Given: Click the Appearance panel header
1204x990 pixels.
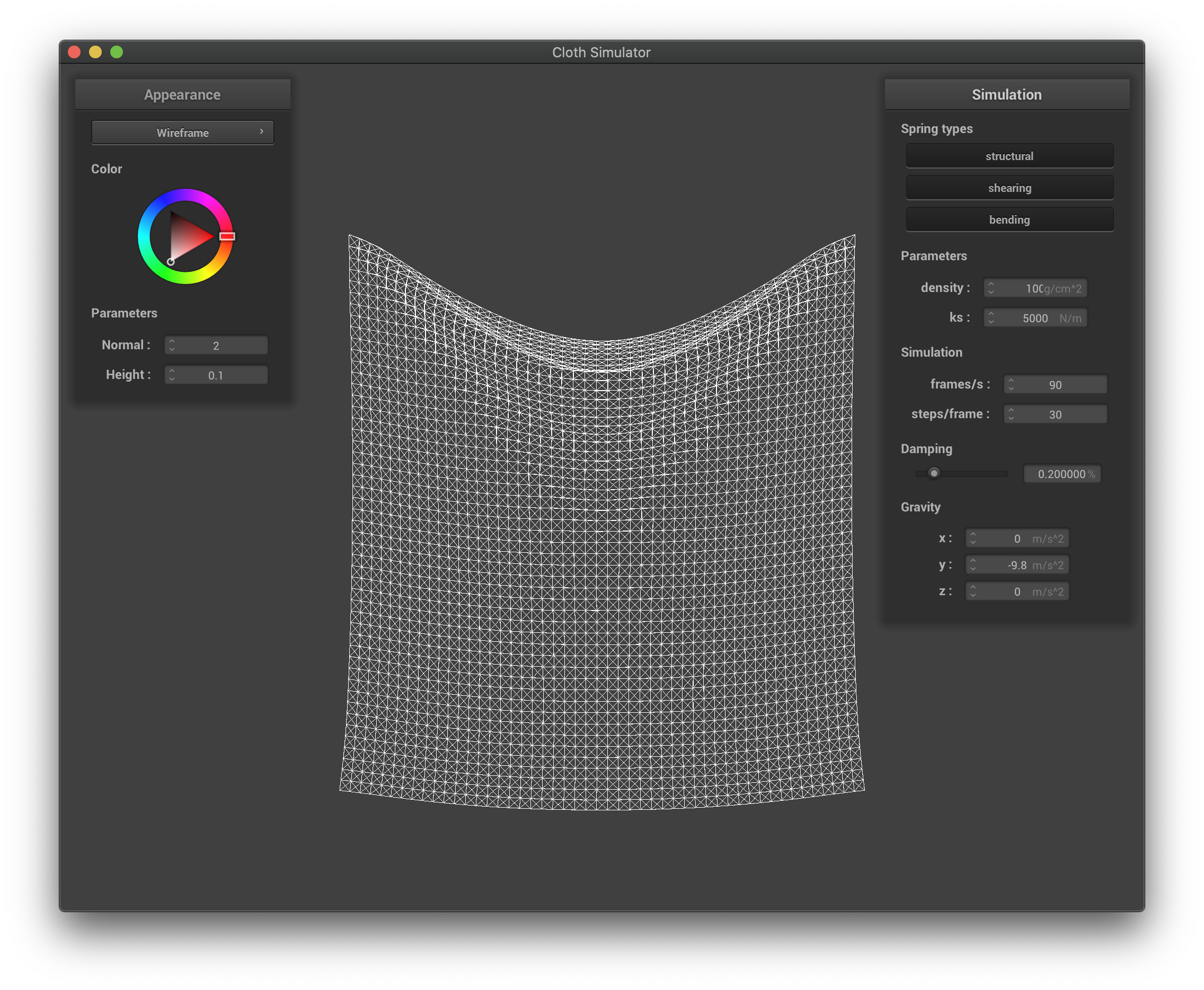Looking at the screenshot, I should point(182,95).
